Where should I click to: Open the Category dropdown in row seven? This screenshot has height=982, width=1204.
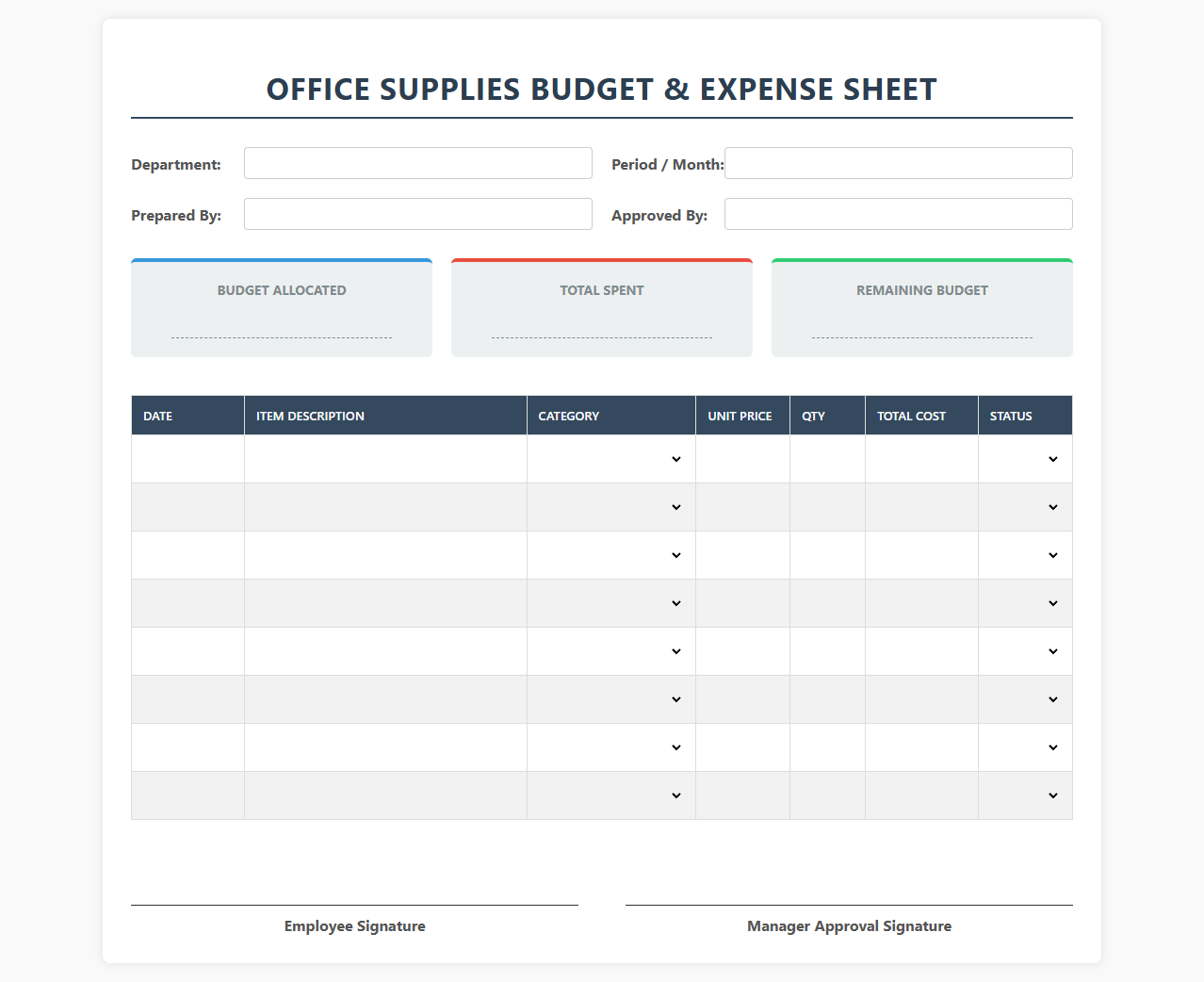(611, 747)
